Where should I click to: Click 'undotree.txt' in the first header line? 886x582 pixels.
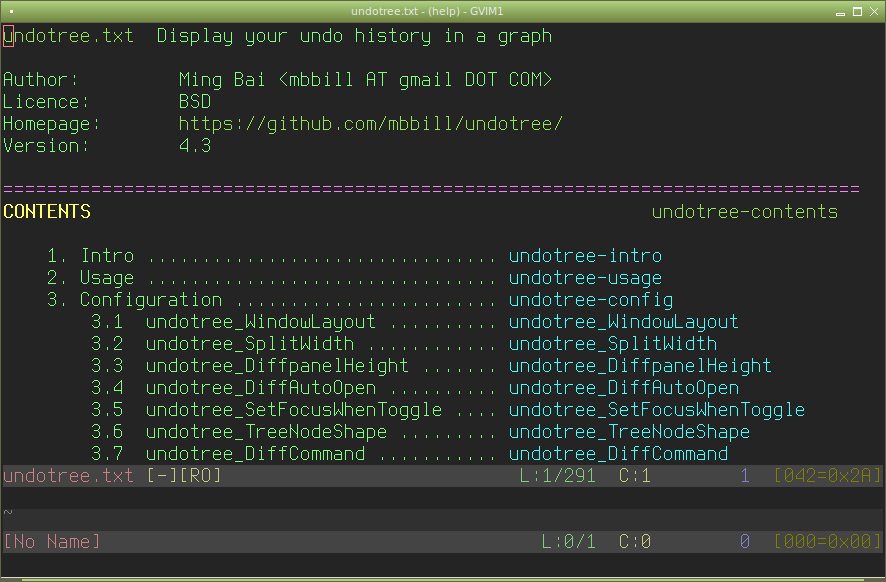pyautogui.click(x=68, y=36)
